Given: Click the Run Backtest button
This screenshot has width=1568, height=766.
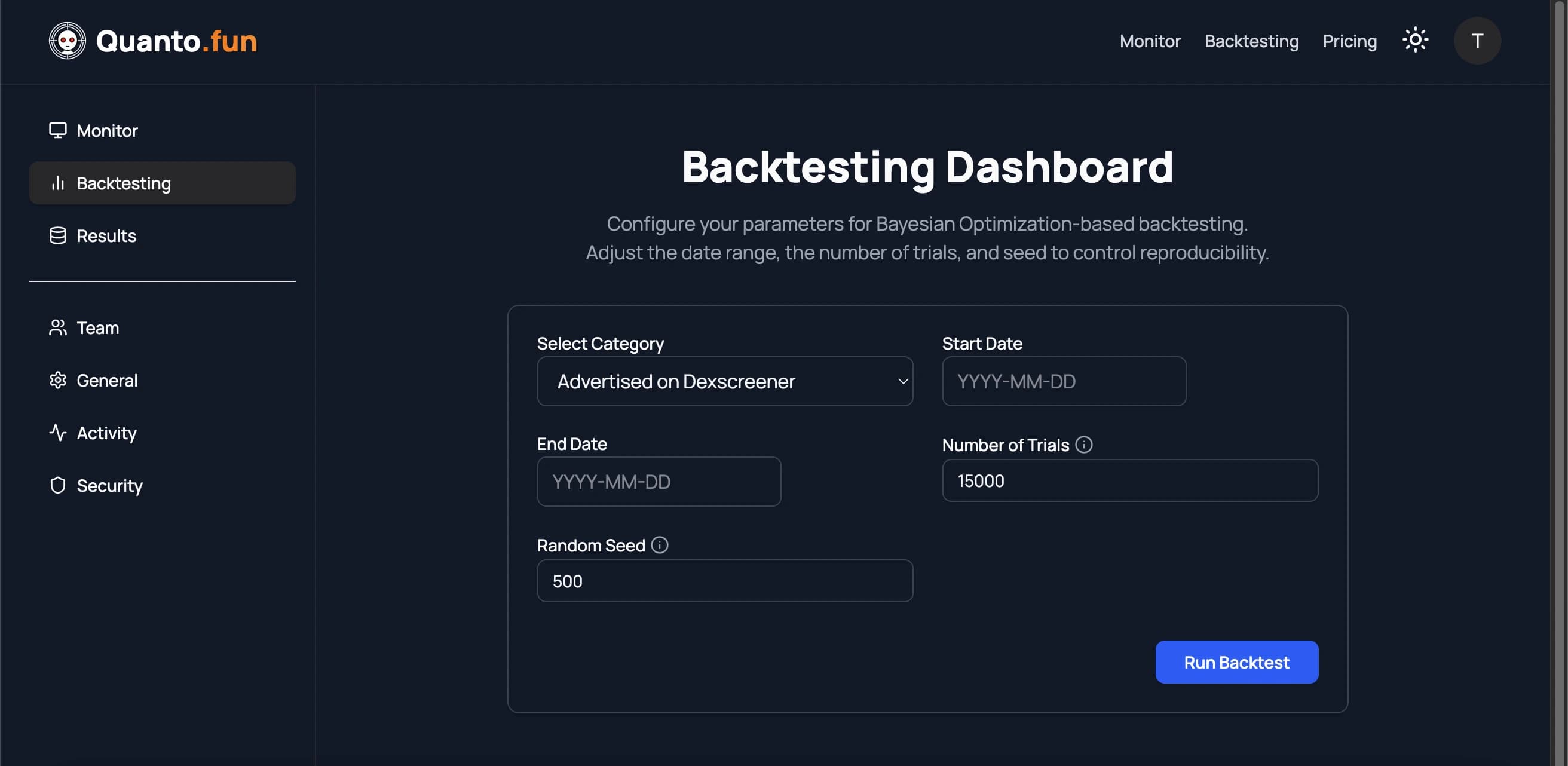Looking at the screenshot, I should (1237, 662).
